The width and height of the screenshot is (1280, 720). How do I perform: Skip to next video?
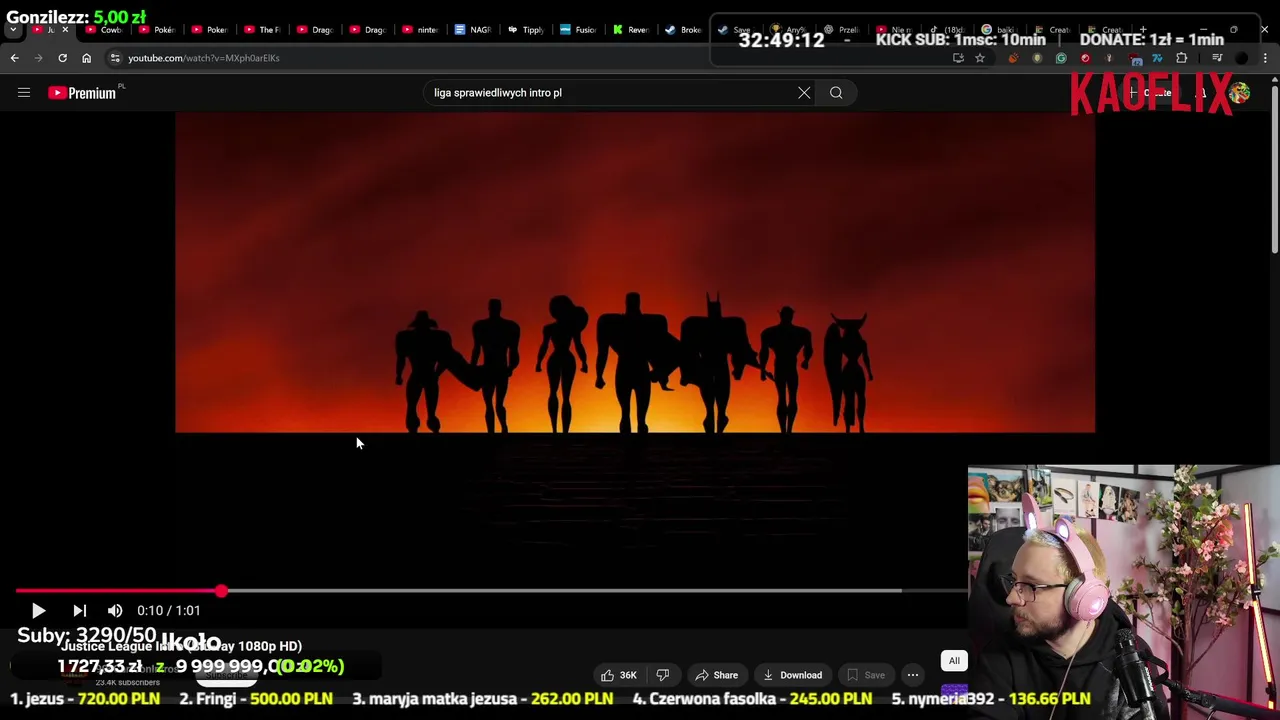(80, 610)
